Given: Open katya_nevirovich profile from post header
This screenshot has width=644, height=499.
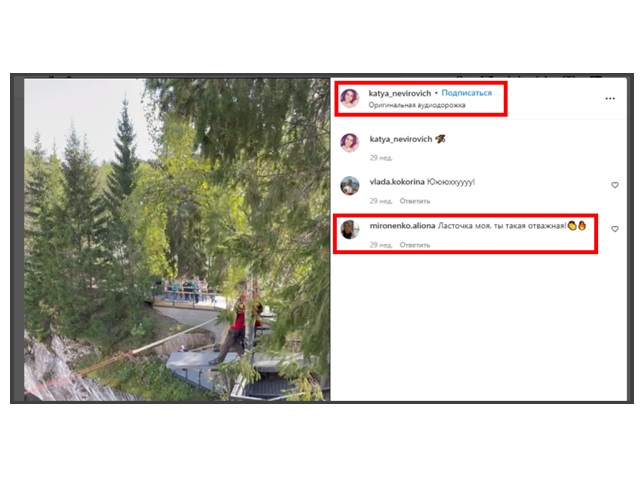Looking at the screenshot, I should click(x=400, y=94).
